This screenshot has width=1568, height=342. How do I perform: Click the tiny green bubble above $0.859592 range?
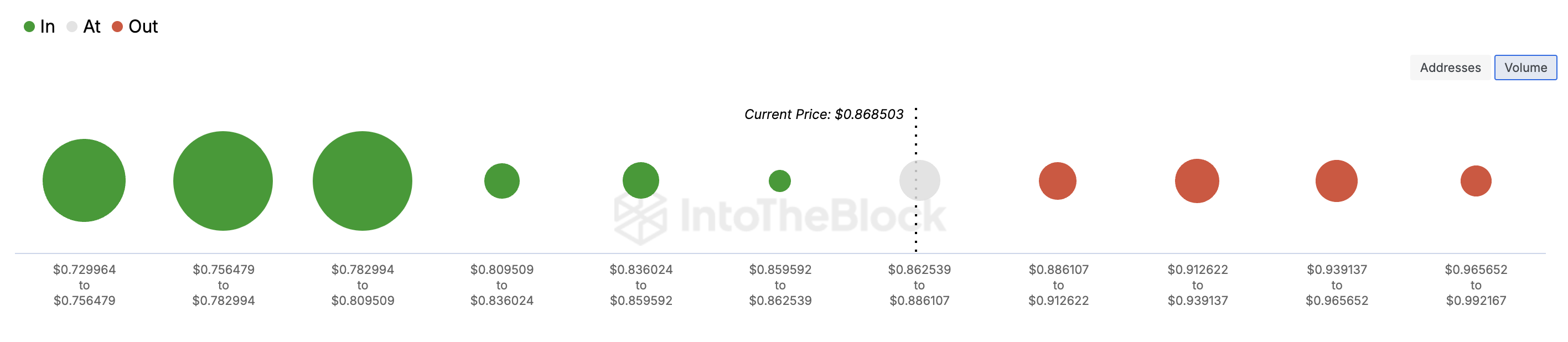pos(780,181)
